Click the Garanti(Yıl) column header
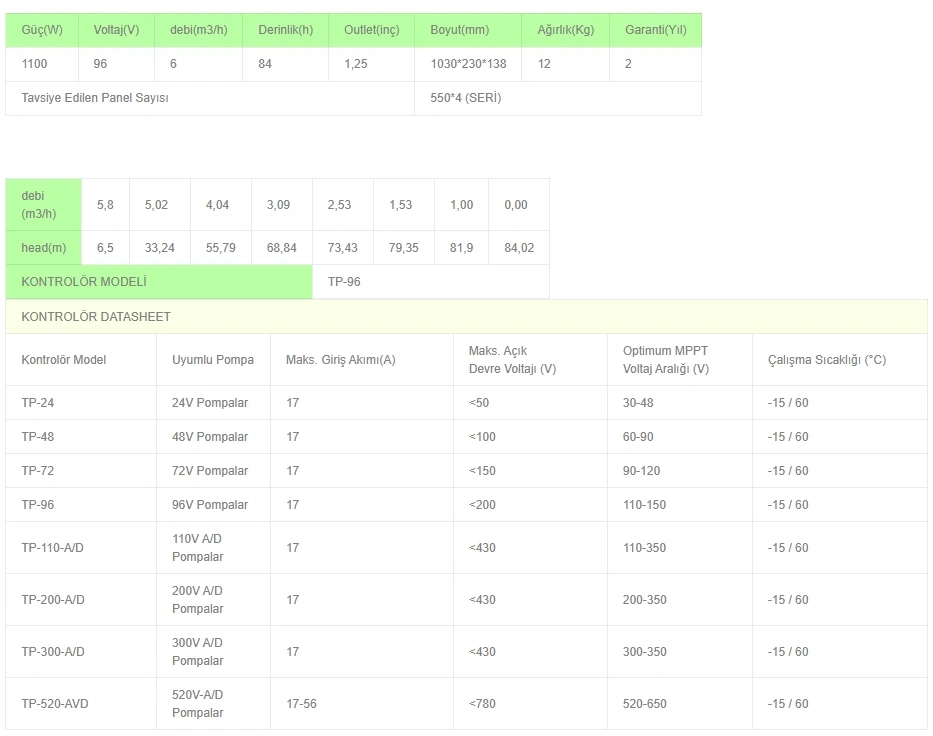Screen dimensions: 933x736 (x=655, y=30)
